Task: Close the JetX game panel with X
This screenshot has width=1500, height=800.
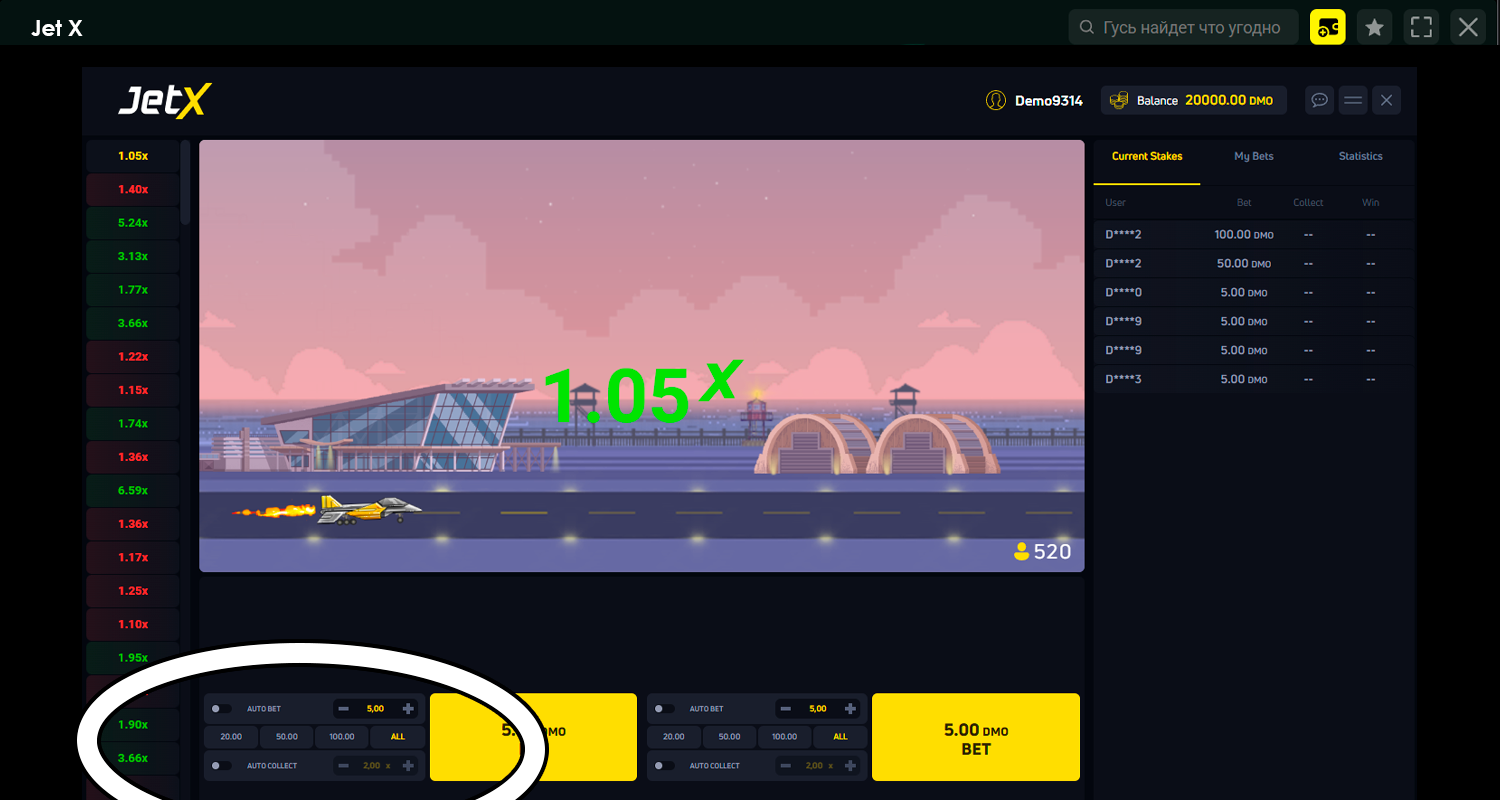Action: (1386, 100)
